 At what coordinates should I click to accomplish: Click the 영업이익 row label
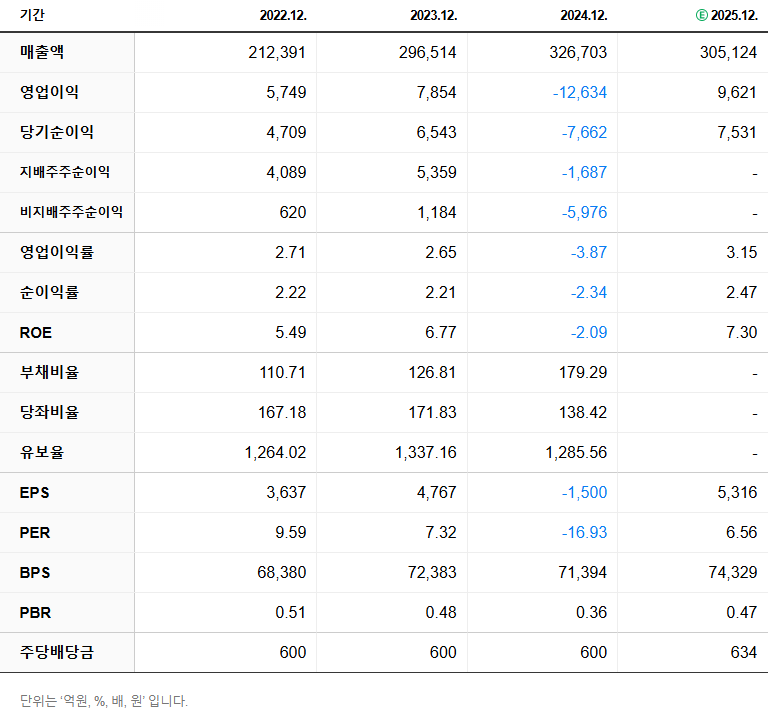49,92
